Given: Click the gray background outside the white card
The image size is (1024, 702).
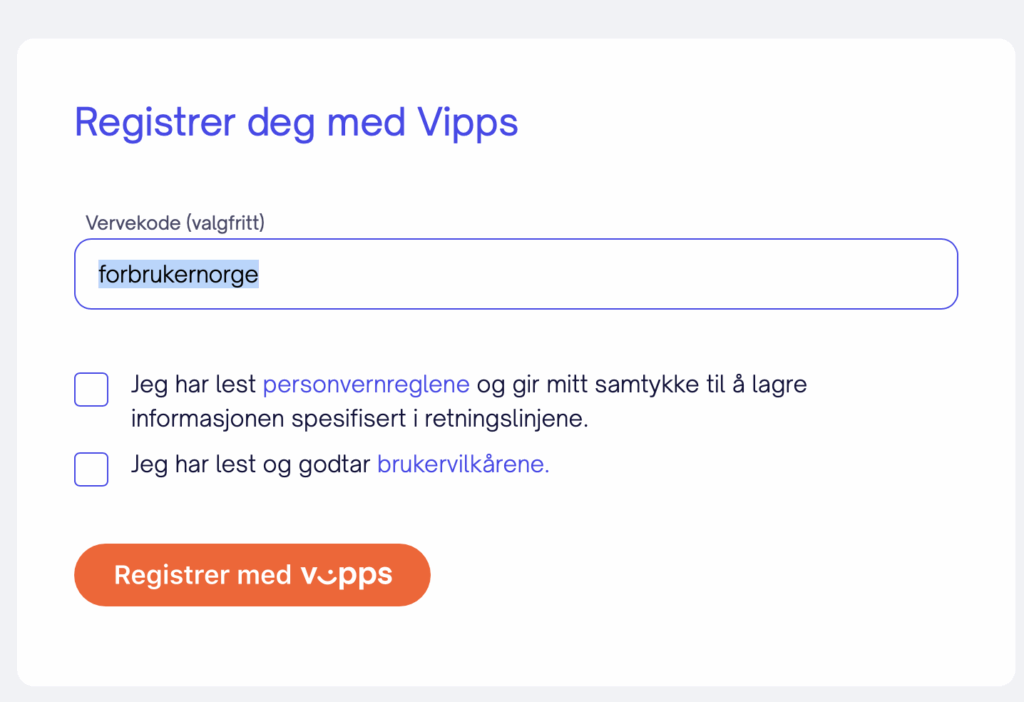Looking at the screenshot, I should [512, 18].
